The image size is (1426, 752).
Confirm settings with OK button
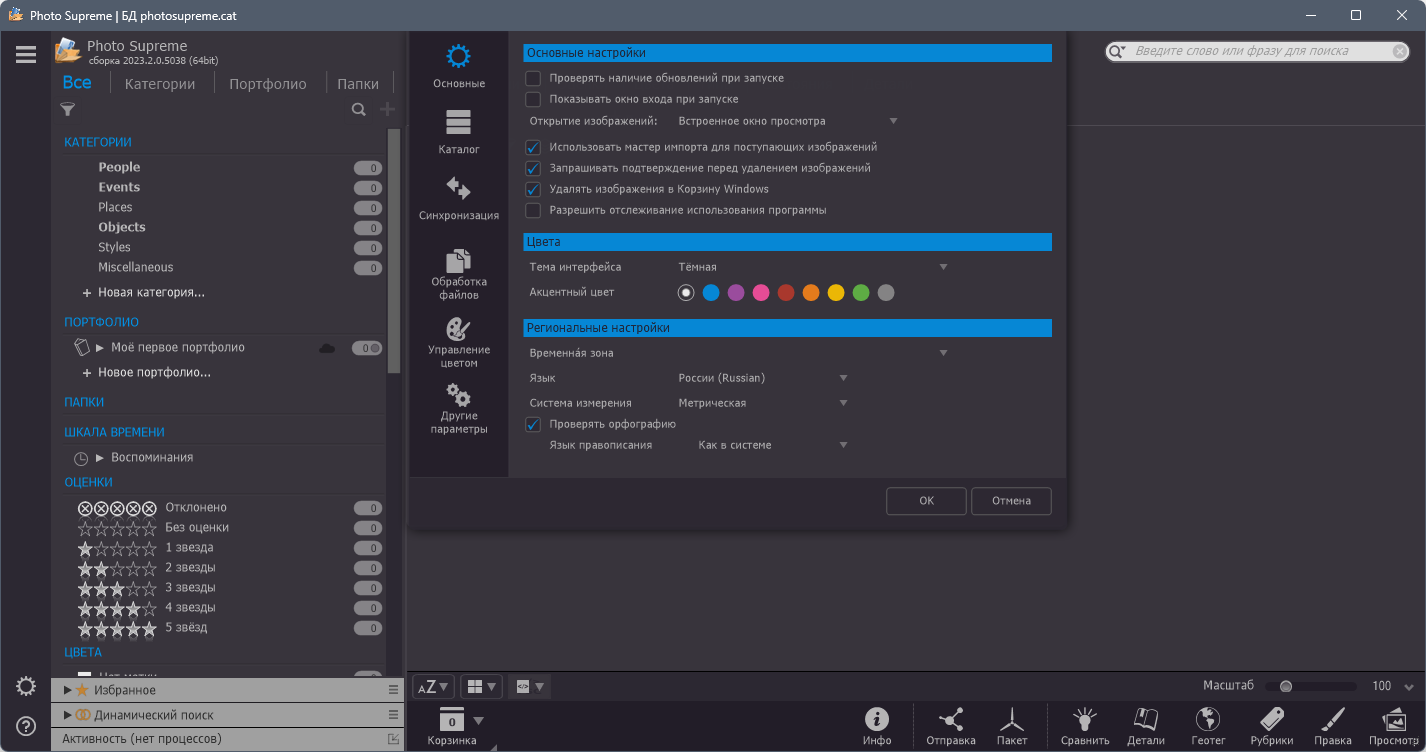click(x=926, y=501)
